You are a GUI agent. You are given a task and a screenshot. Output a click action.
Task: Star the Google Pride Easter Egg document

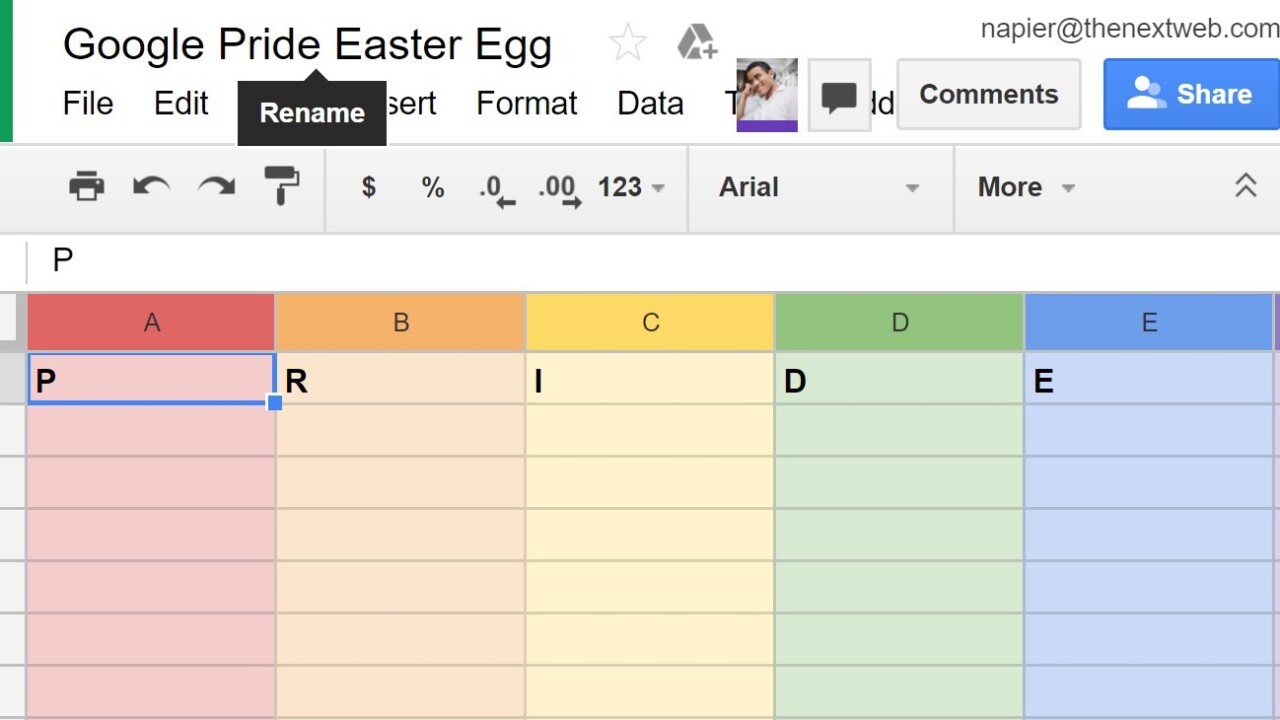628,43
